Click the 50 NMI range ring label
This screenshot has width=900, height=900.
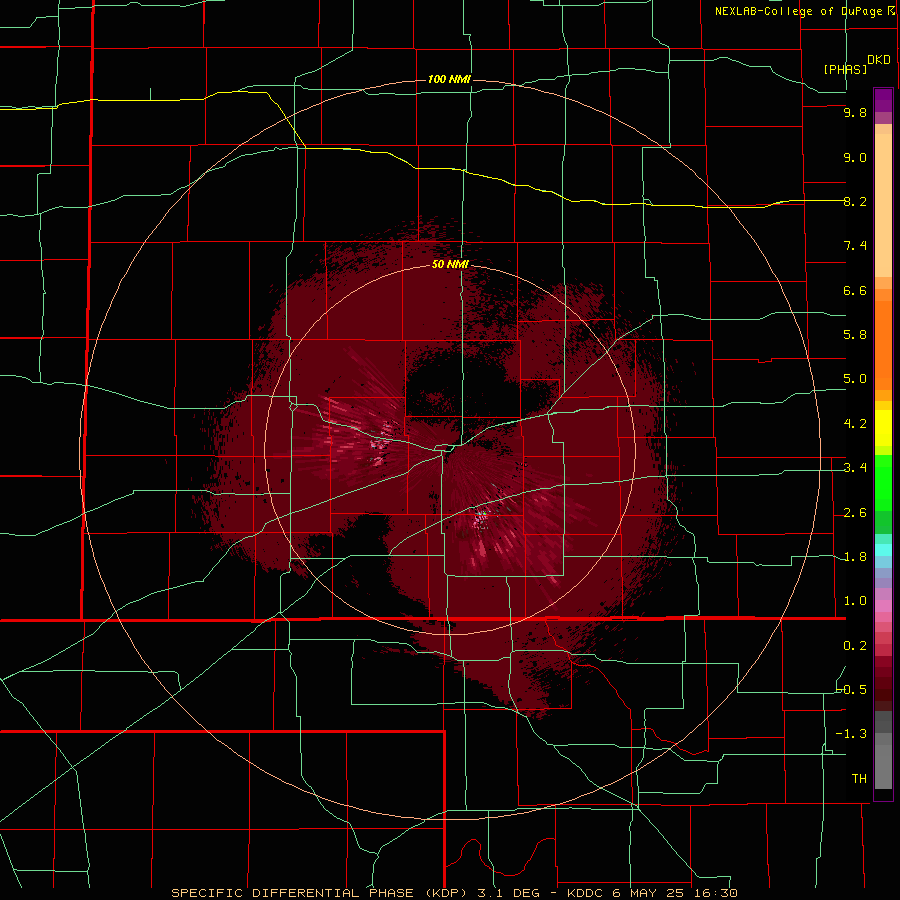(x=450, y=265)
